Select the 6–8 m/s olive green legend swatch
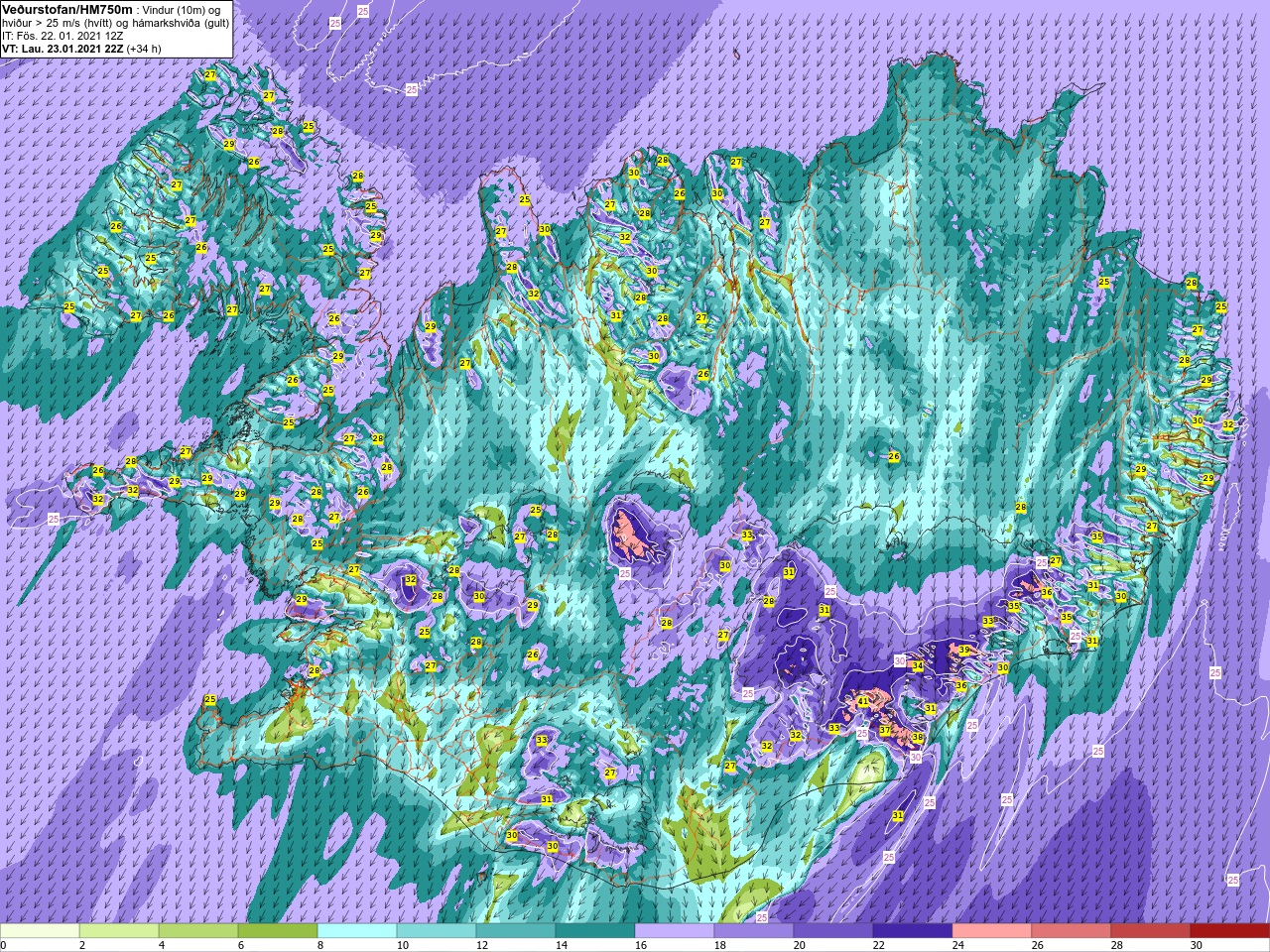The height and width of the screenshot is (952, 1270). click(278, 931)
